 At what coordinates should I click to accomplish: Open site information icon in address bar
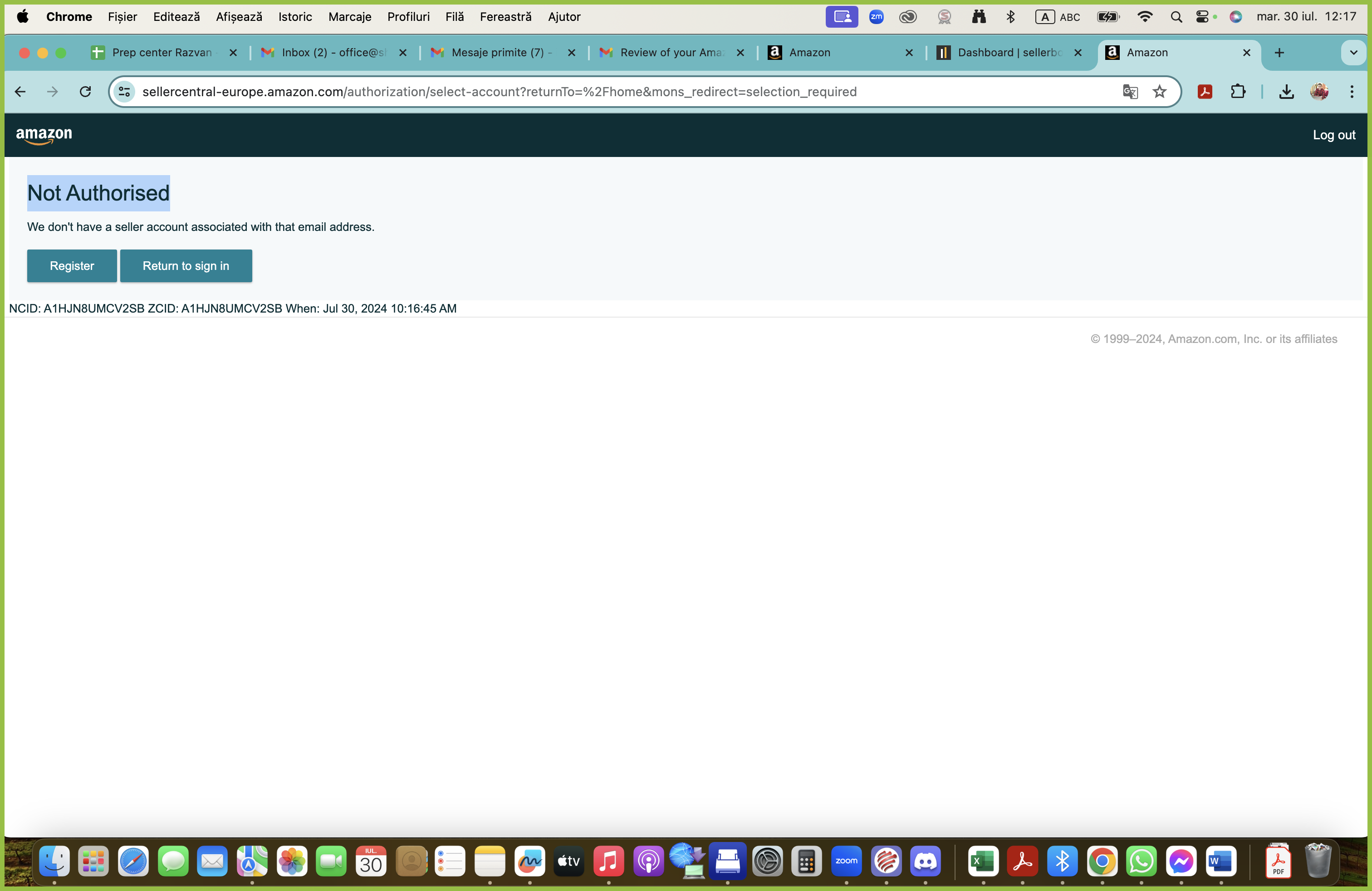tap(124, 92)
